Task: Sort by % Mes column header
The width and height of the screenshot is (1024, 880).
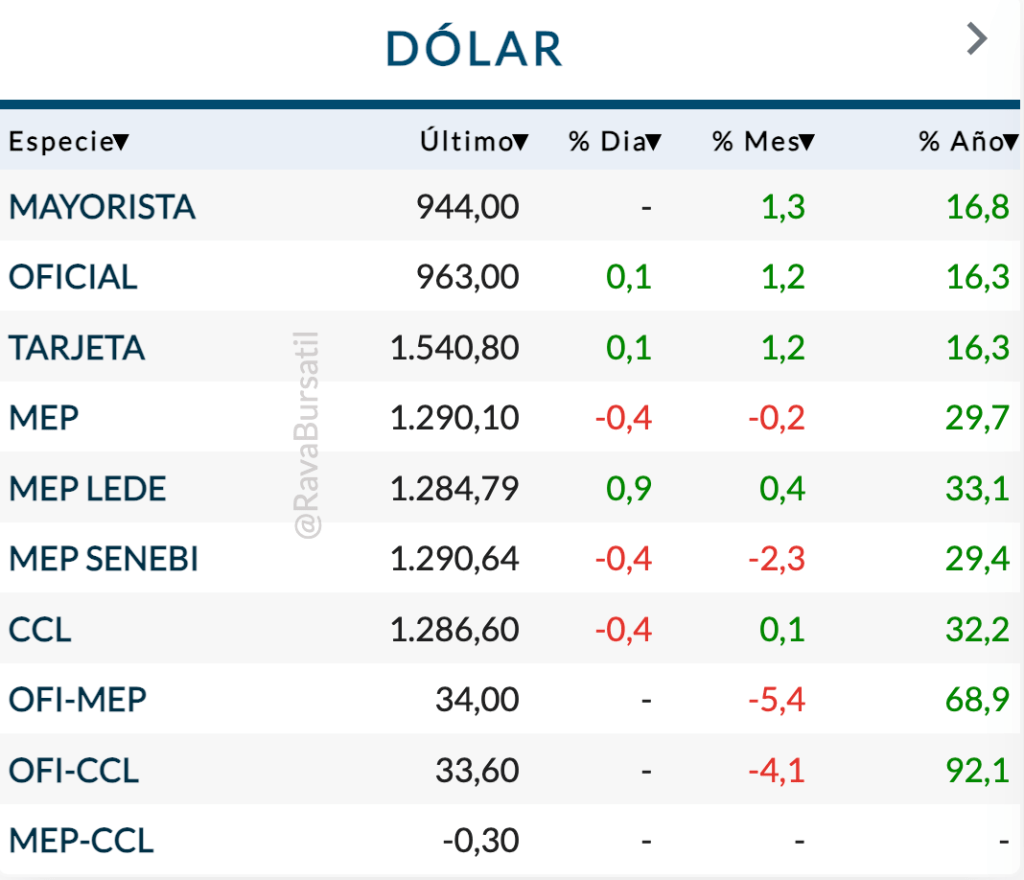Action: 763,143
